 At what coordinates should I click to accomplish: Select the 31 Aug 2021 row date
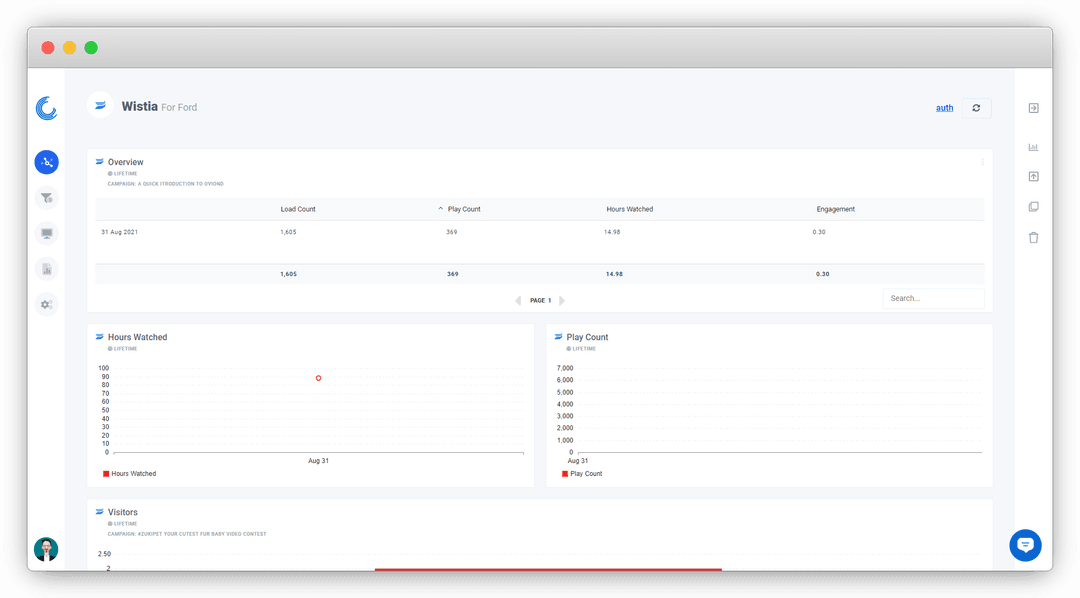click(x=119, y=232)
